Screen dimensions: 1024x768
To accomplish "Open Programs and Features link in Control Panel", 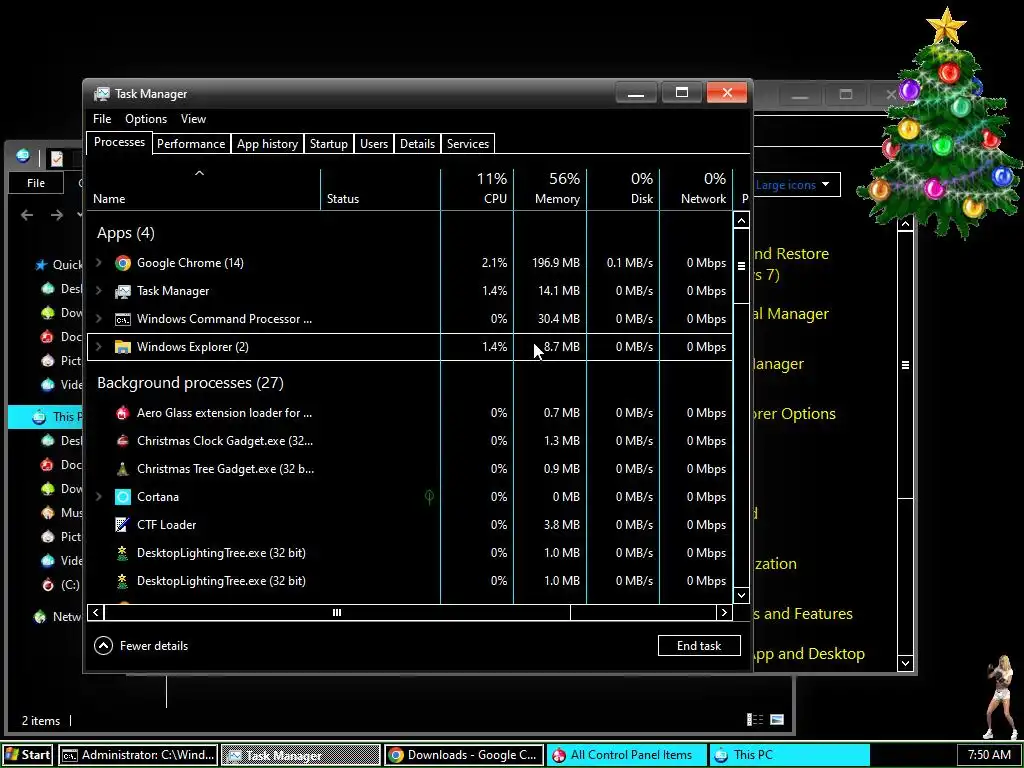I will click(x=803, y=614).
